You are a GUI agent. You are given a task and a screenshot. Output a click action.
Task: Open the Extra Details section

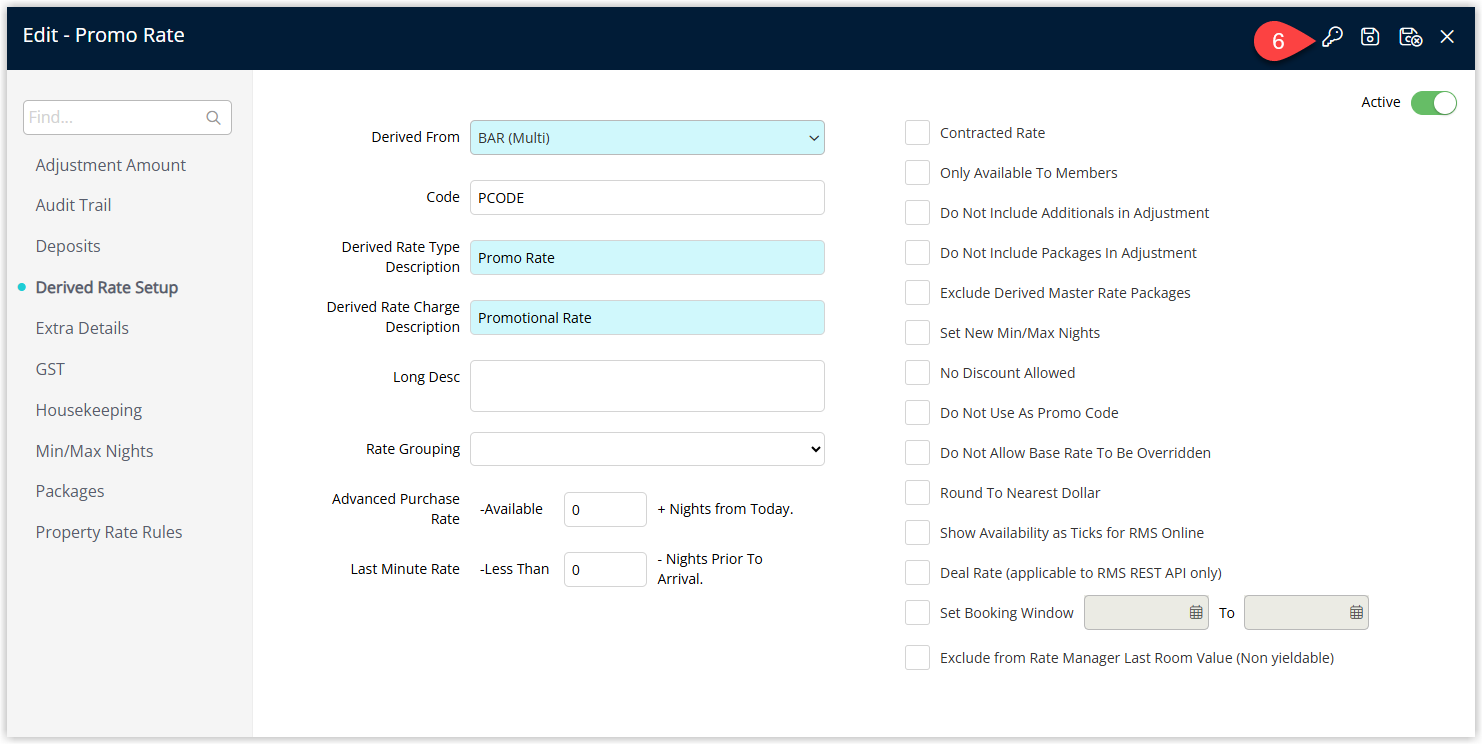coord(82,328)
